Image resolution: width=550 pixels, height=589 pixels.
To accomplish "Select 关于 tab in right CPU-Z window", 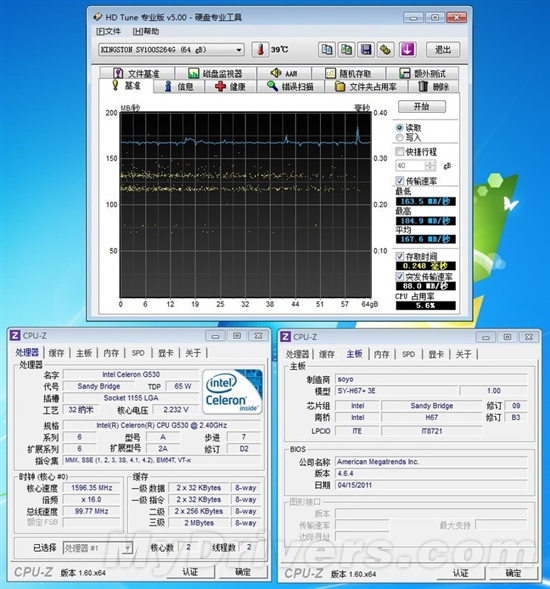I will [x=463, y=354].
